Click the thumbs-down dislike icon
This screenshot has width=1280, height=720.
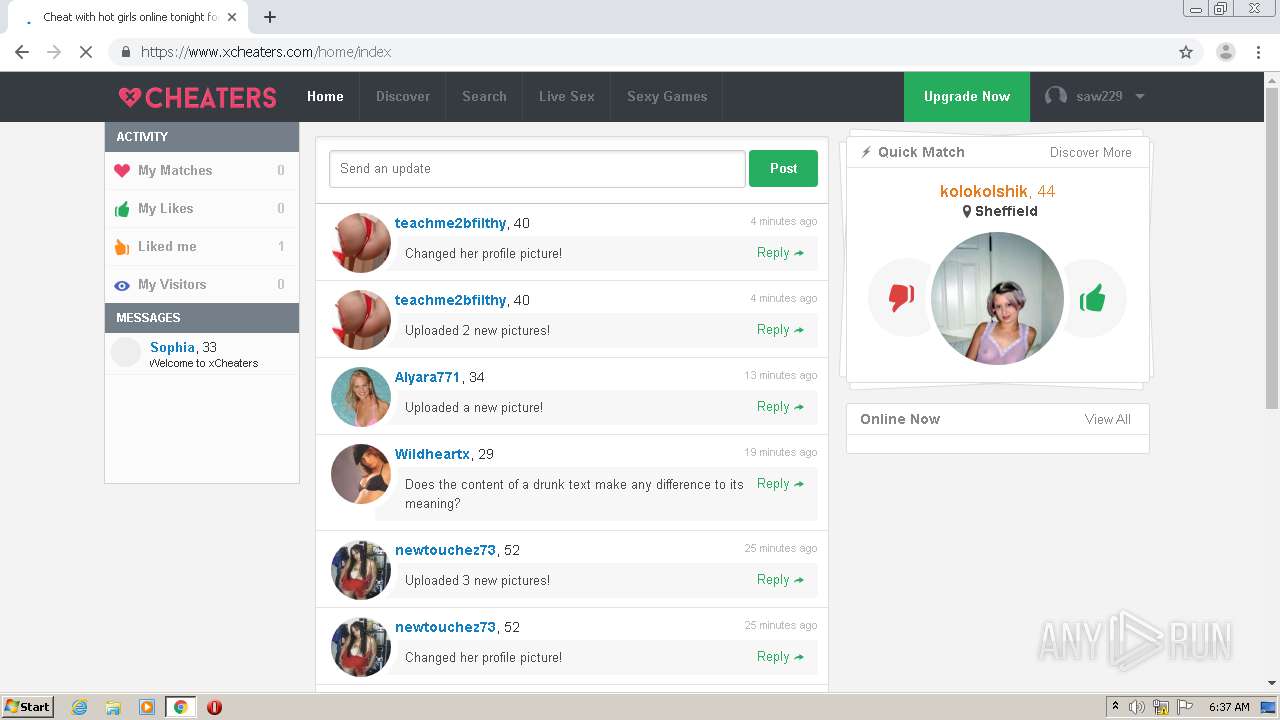[901, 298]
